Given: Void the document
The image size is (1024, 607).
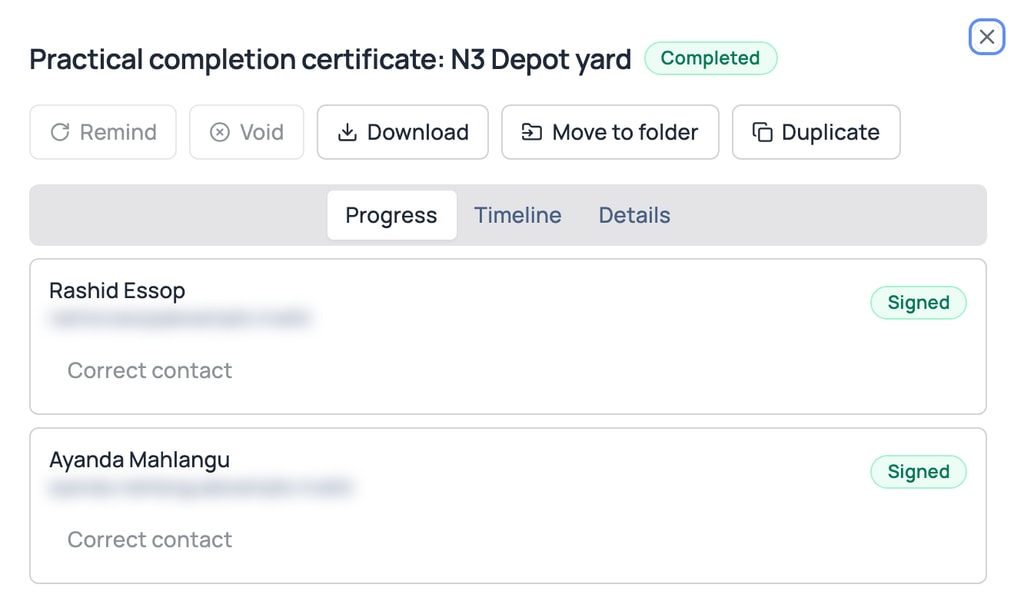Looking at the screenshot, I should coord(246,132).
